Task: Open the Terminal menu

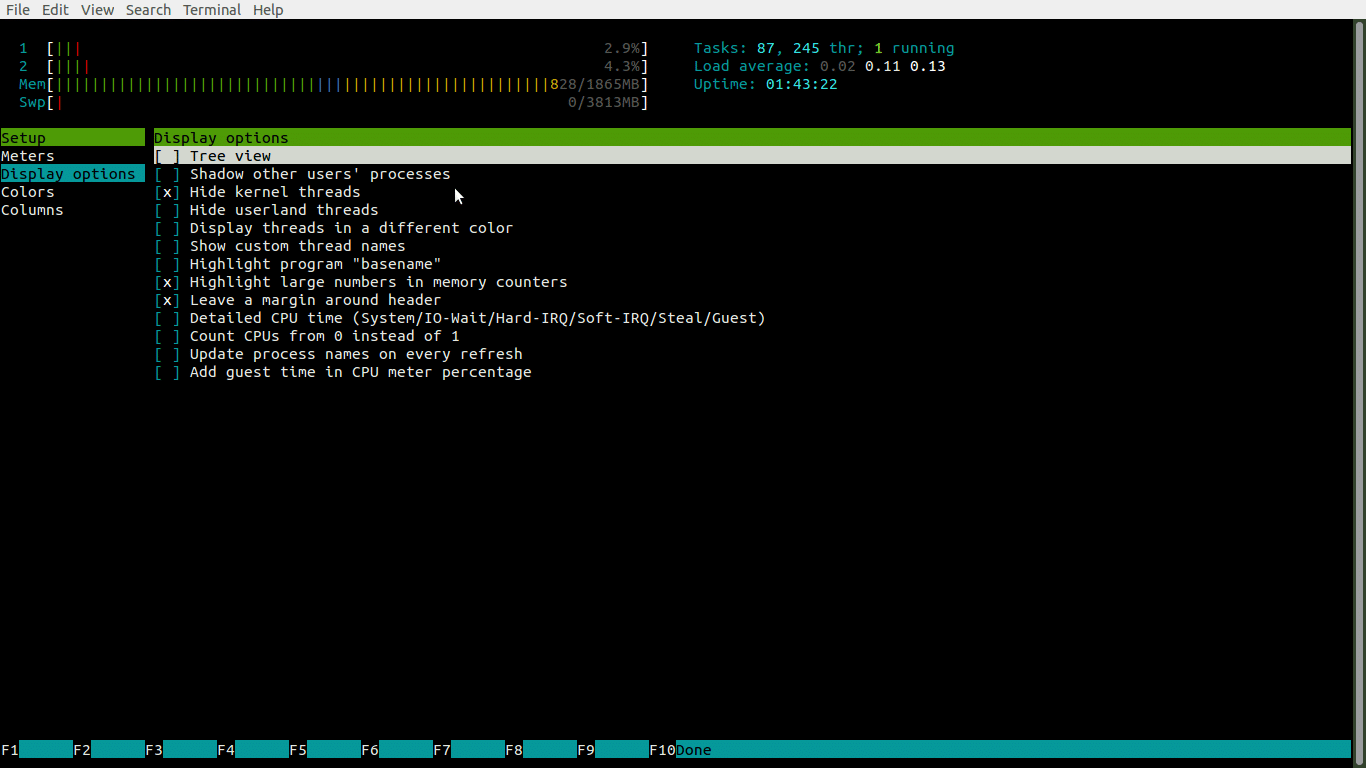Action: pyautogui.click(x=212, y=10)
